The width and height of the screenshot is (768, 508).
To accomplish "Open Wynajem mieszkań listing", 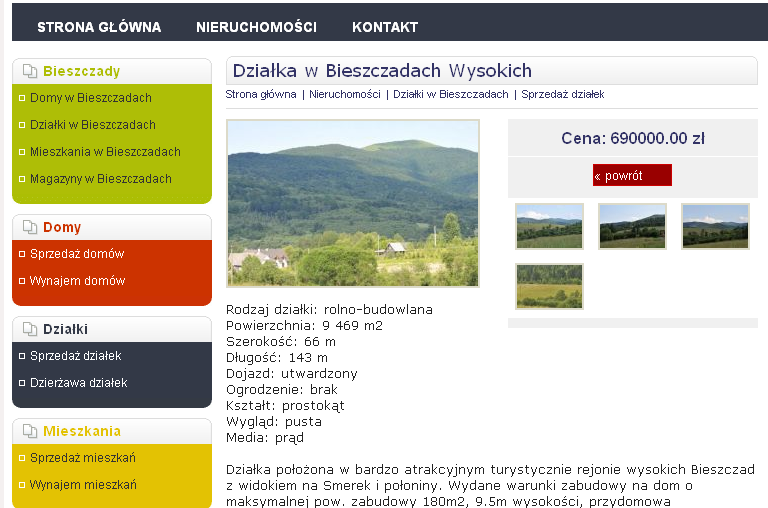I will click(x=83, y=484).
